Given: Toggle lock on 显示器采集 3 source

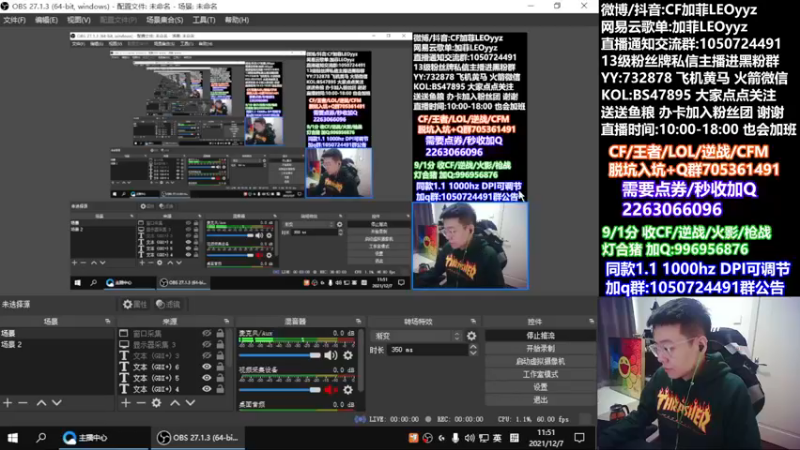Looking at the screenshot, I should [220, 344].
